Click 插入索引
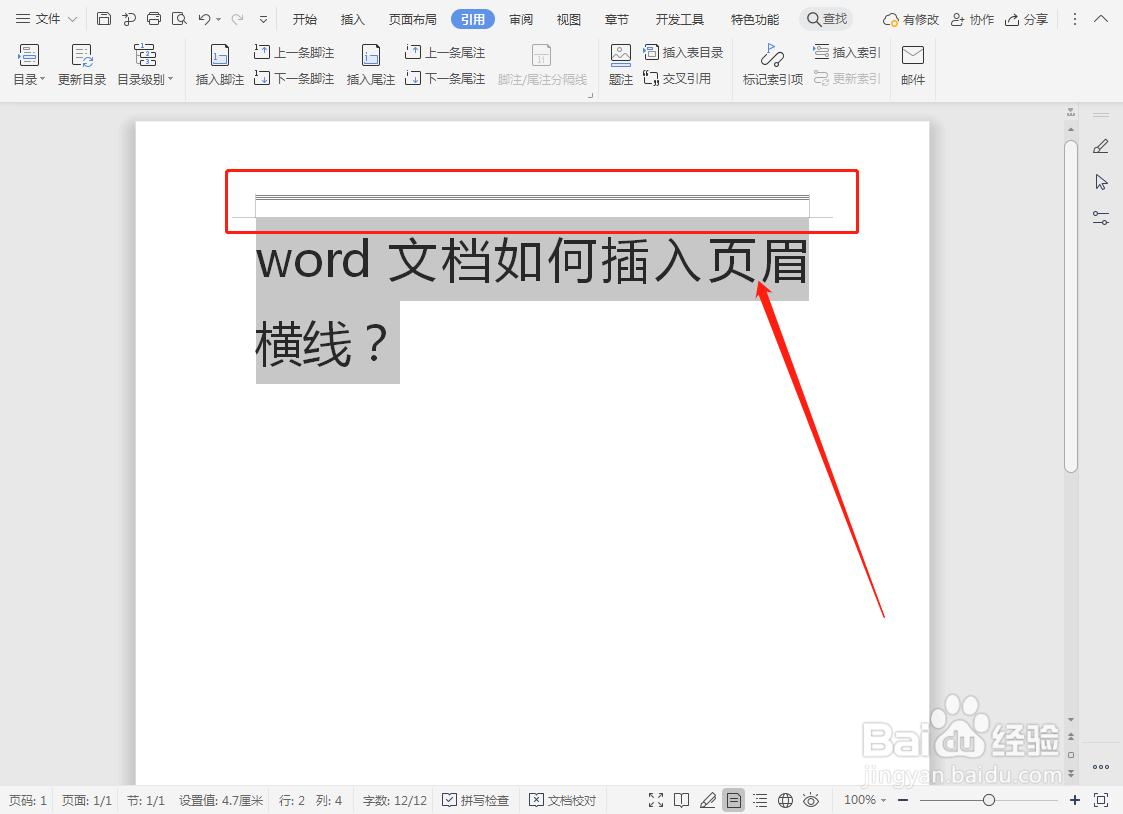Image resolution: width=1123 pixels, height=814 pixels. [847, 52]
